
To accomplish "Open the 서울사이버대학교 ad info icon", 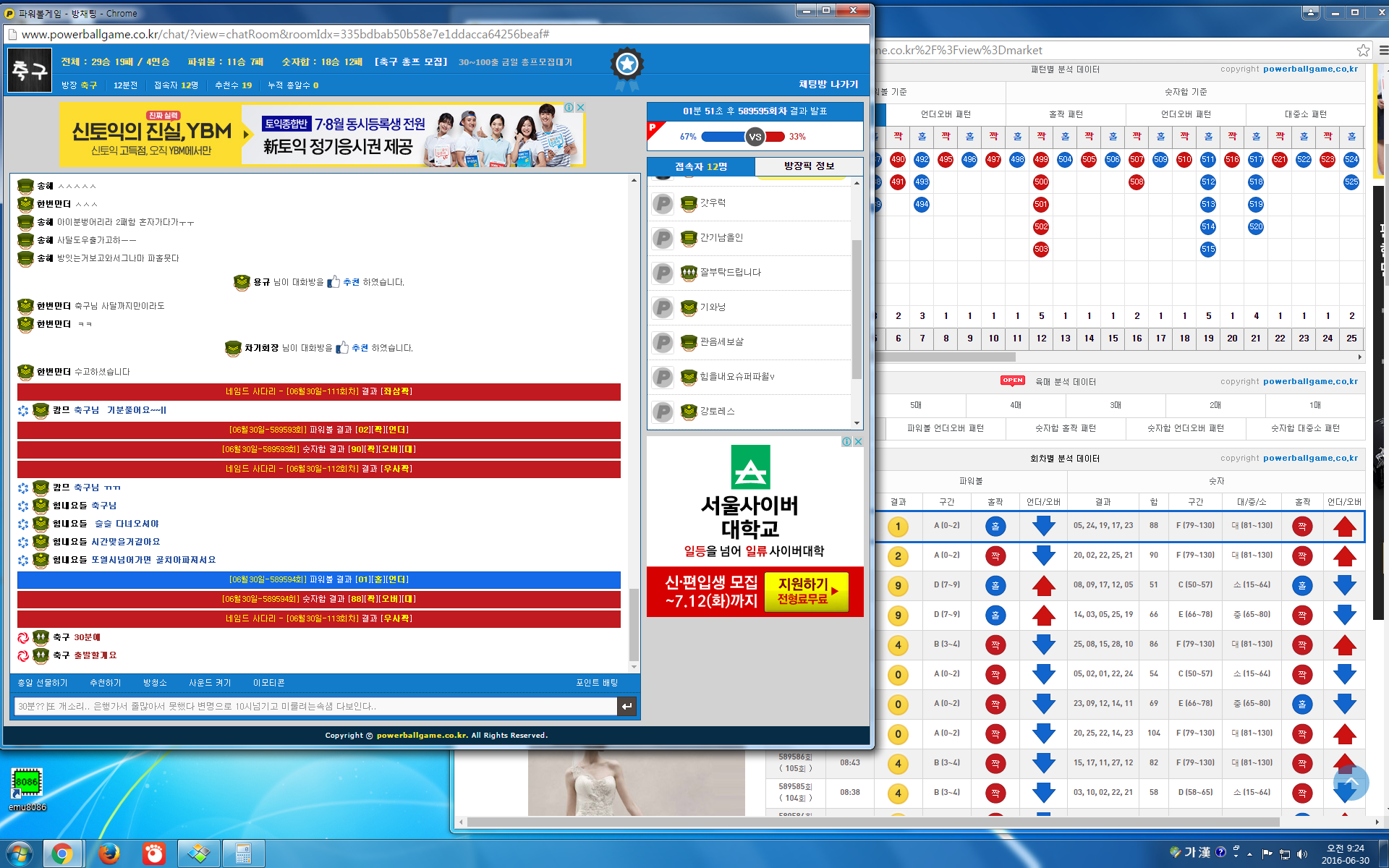I will pyautogui.click(x=846, y=441).
